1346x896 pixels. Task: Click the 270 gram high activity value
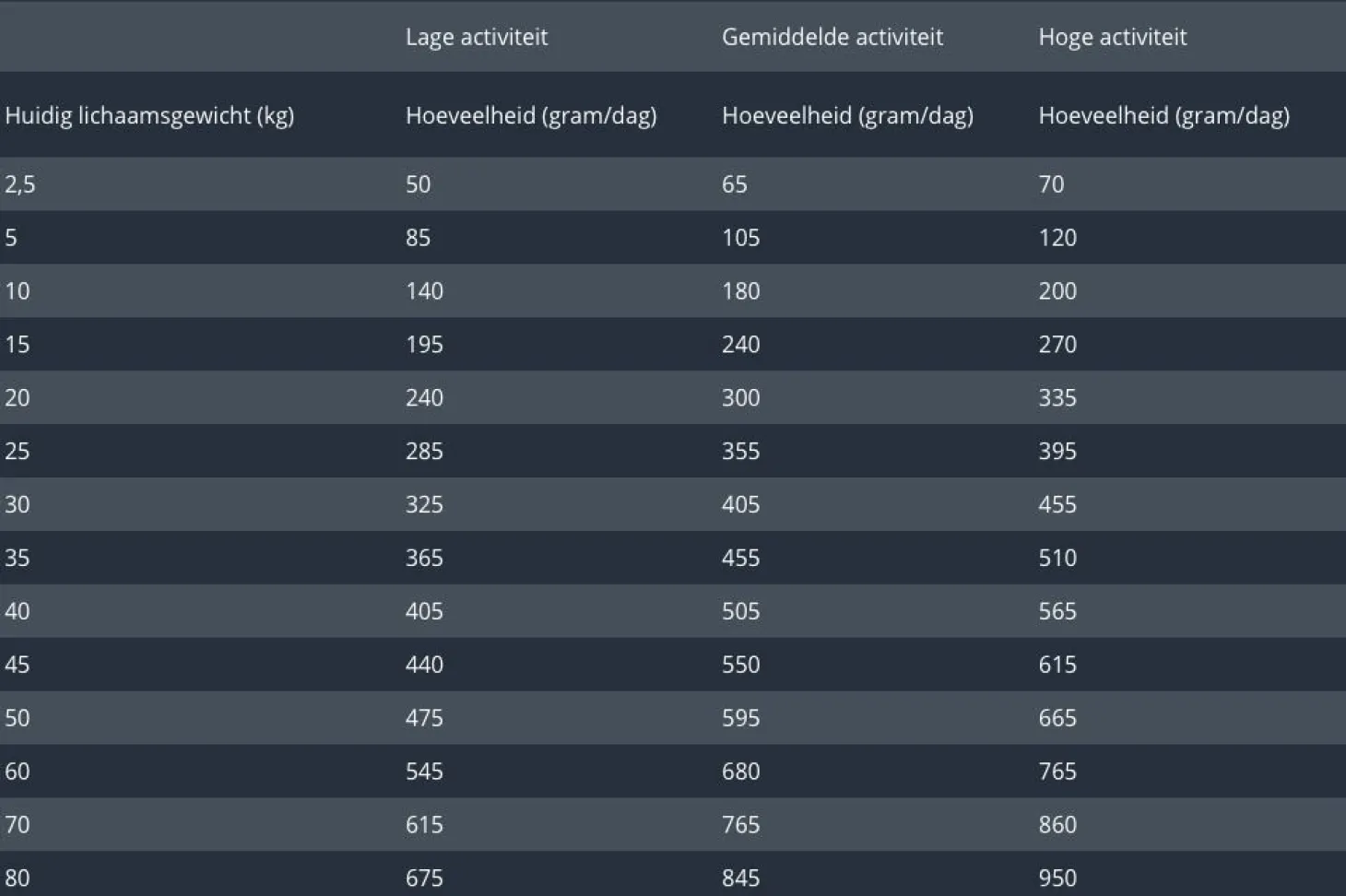(x=1057, y=345)
